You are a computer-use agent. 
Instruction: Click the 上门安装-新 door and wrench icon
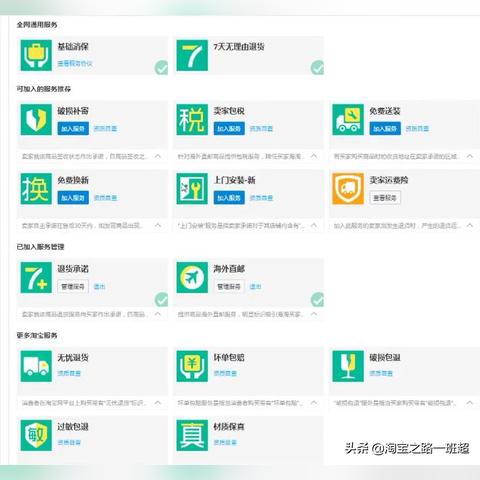192,189
